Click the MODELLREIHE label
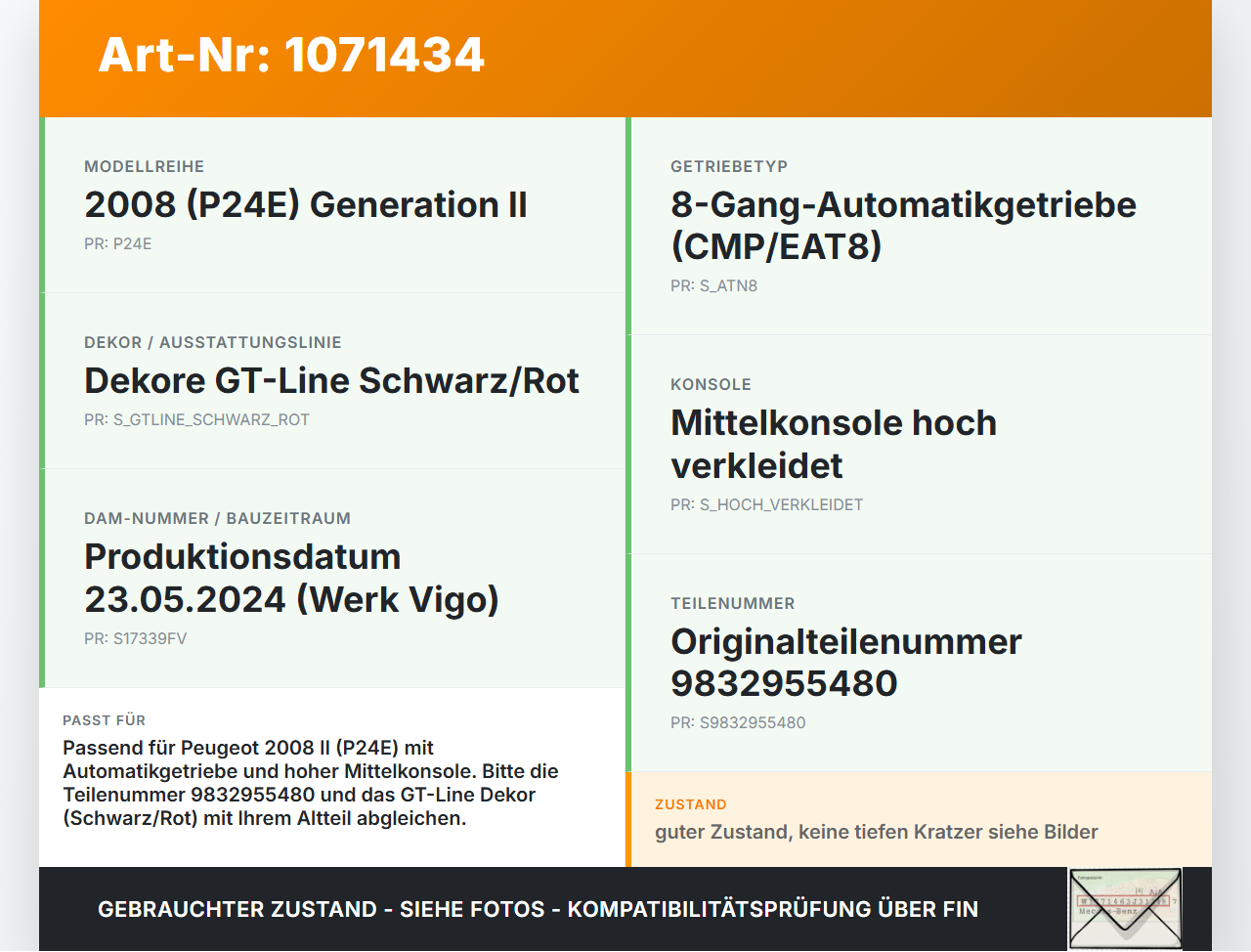Screen dimensions: 1251x952 click(144, 166)
